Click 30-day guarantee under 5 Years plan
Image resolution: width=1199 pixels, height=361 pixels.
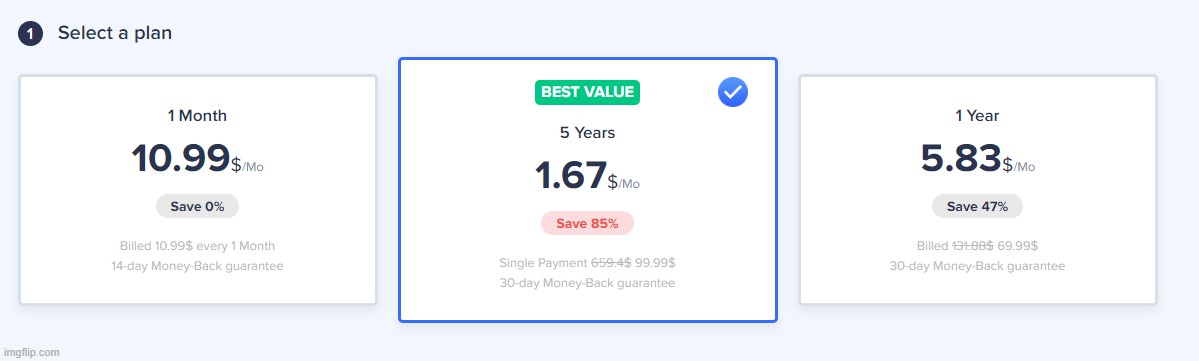(587, 284)
